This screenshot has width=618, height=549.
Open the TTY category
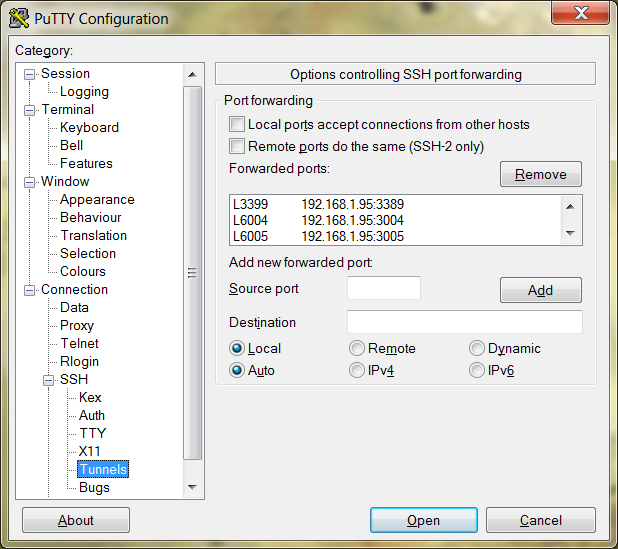click(93, 433)
